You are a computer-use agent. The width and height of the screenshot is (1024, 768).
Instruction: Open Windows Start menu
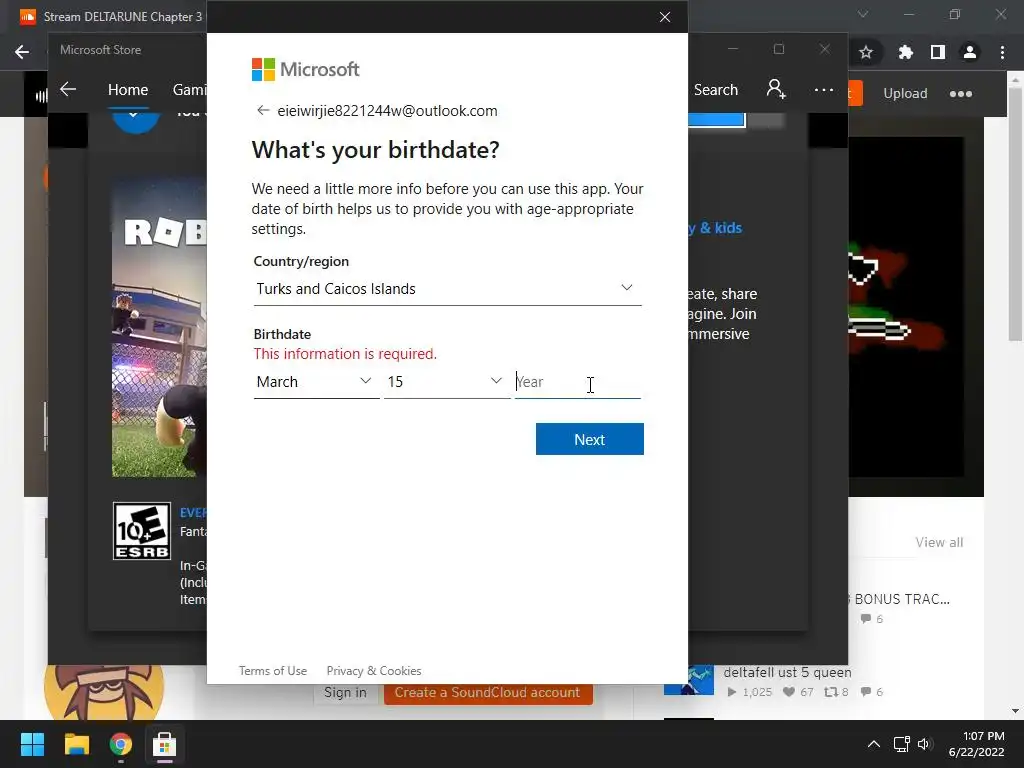[32, 744]
